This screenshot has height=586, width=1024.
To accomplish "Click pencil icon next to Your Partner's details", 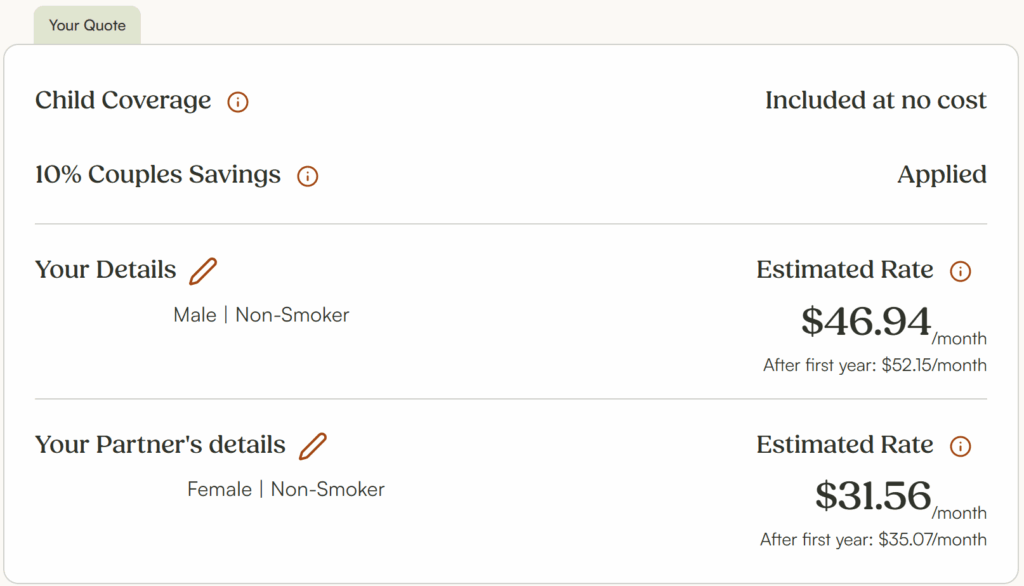I will point(313,446).
